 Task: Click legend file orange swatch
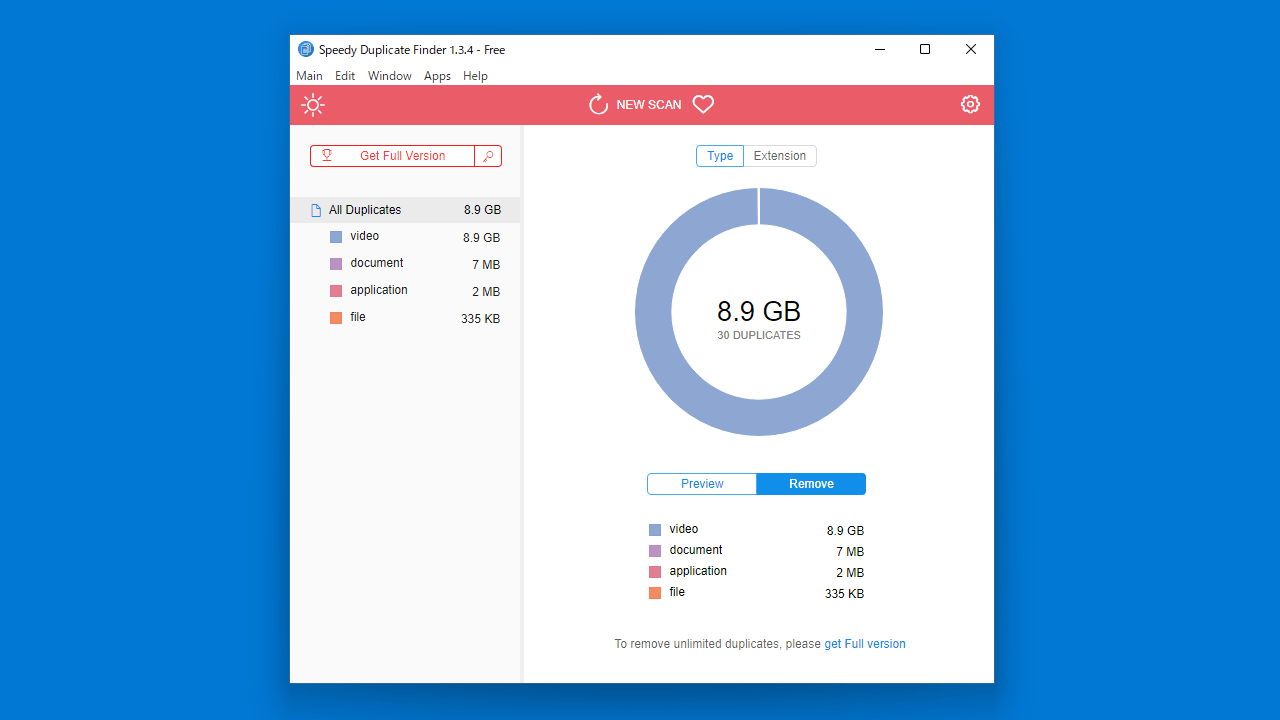(x=655, y=593)
